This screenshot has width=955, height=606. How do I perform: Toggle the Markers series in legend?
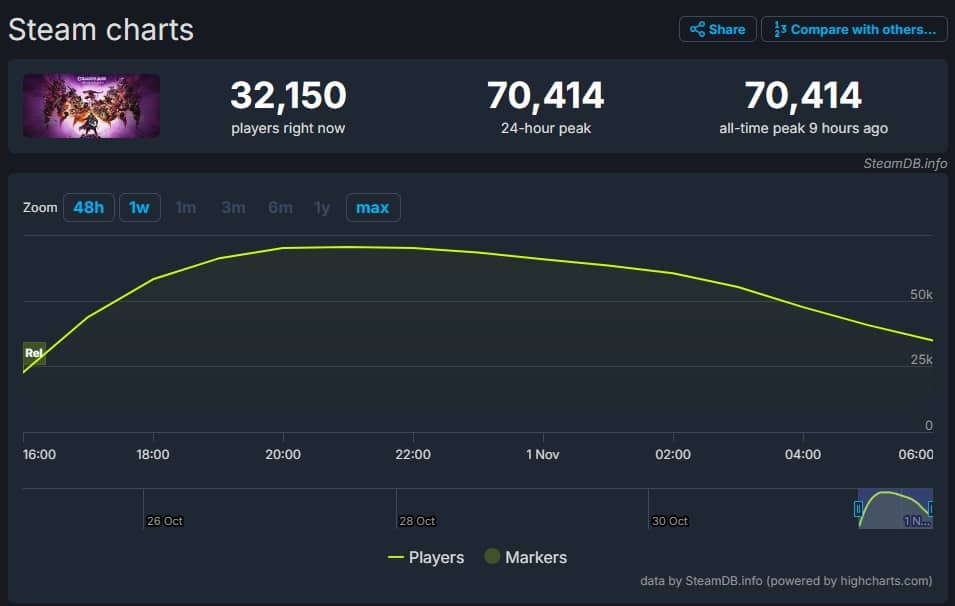click(526, 557)
